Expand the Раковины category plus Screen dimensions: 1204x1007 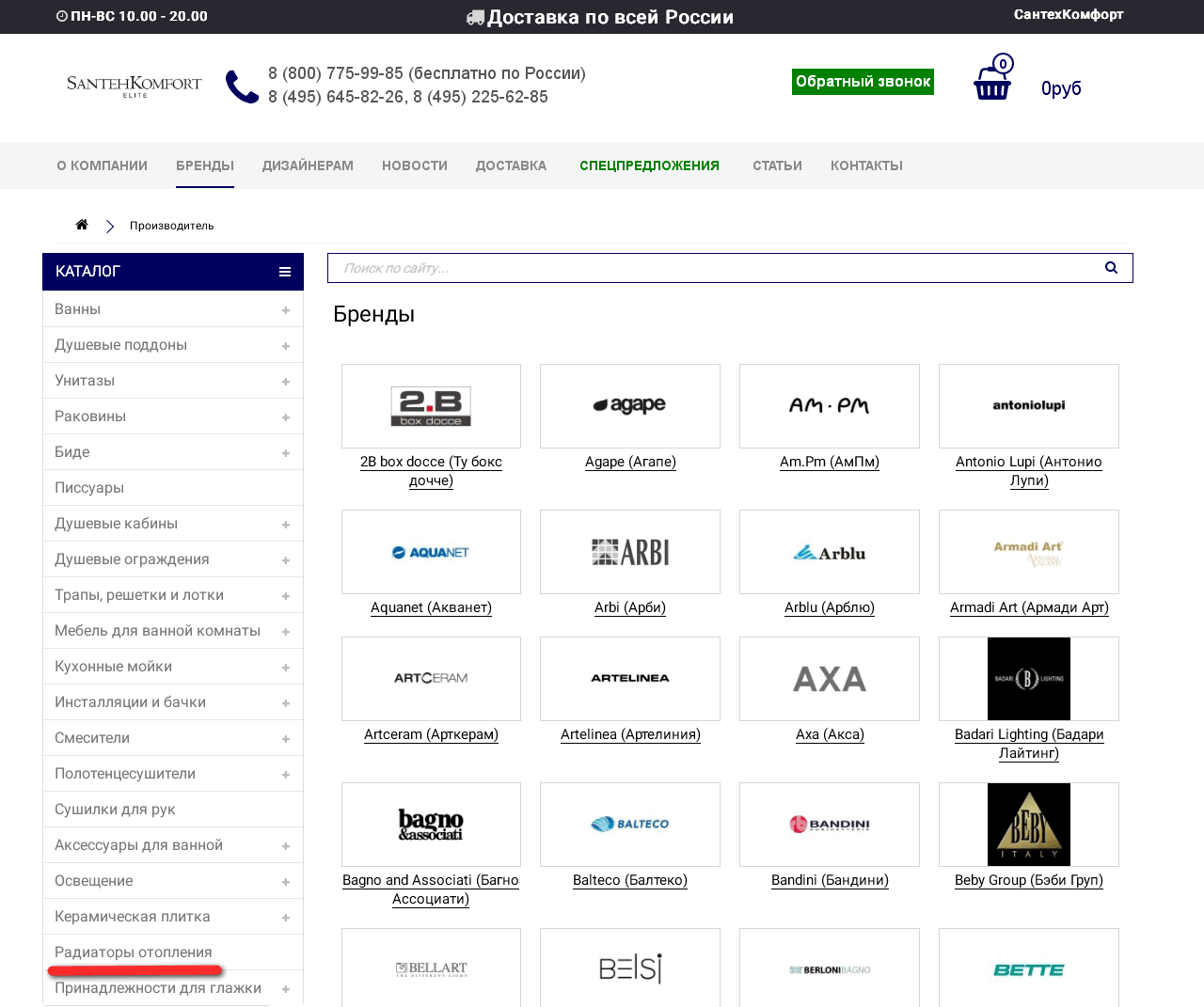286,417
